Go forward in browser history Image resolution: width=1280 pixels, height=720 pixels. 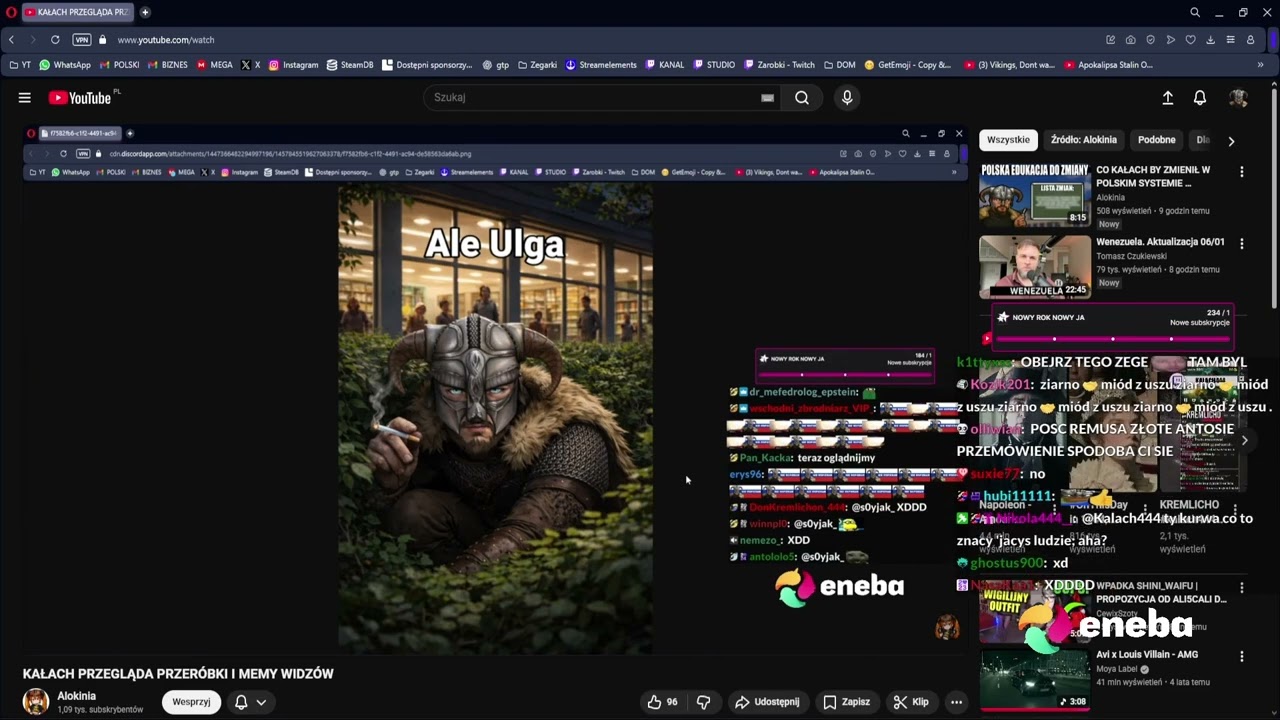(32, 40)
